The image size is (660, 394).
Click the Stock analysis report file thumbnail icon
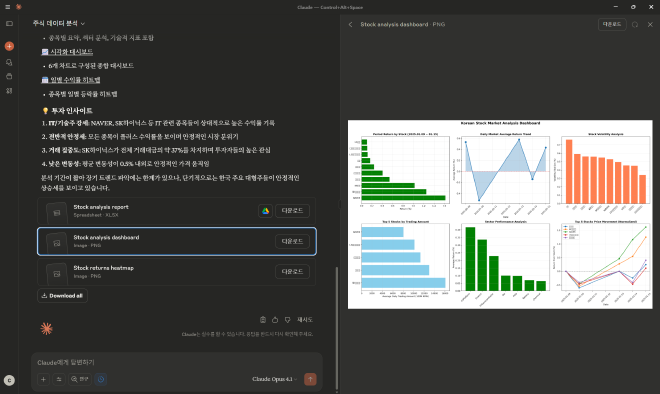tap(56, 213)
